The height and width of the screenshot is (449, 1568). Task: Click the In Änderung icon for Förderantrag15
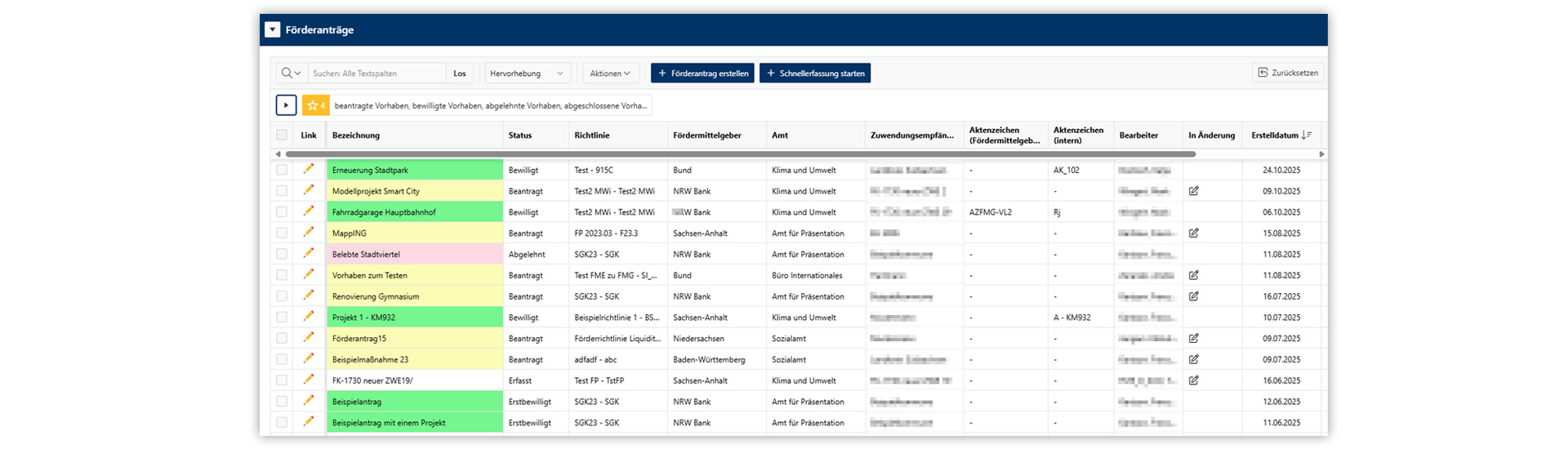(1193, 338)
